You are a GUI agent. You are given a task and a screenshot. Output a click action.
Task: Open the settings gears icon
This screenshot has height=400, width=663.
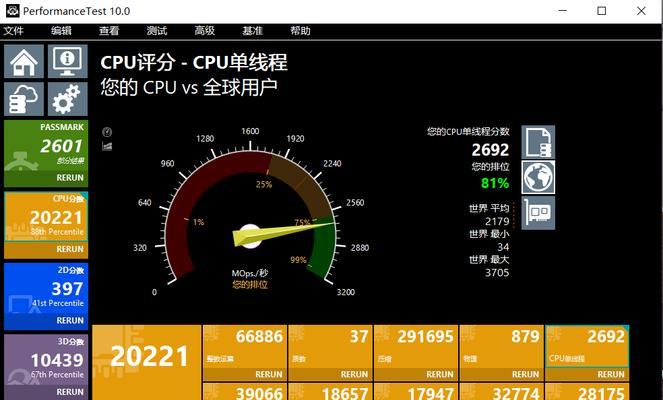click(68, 99)
